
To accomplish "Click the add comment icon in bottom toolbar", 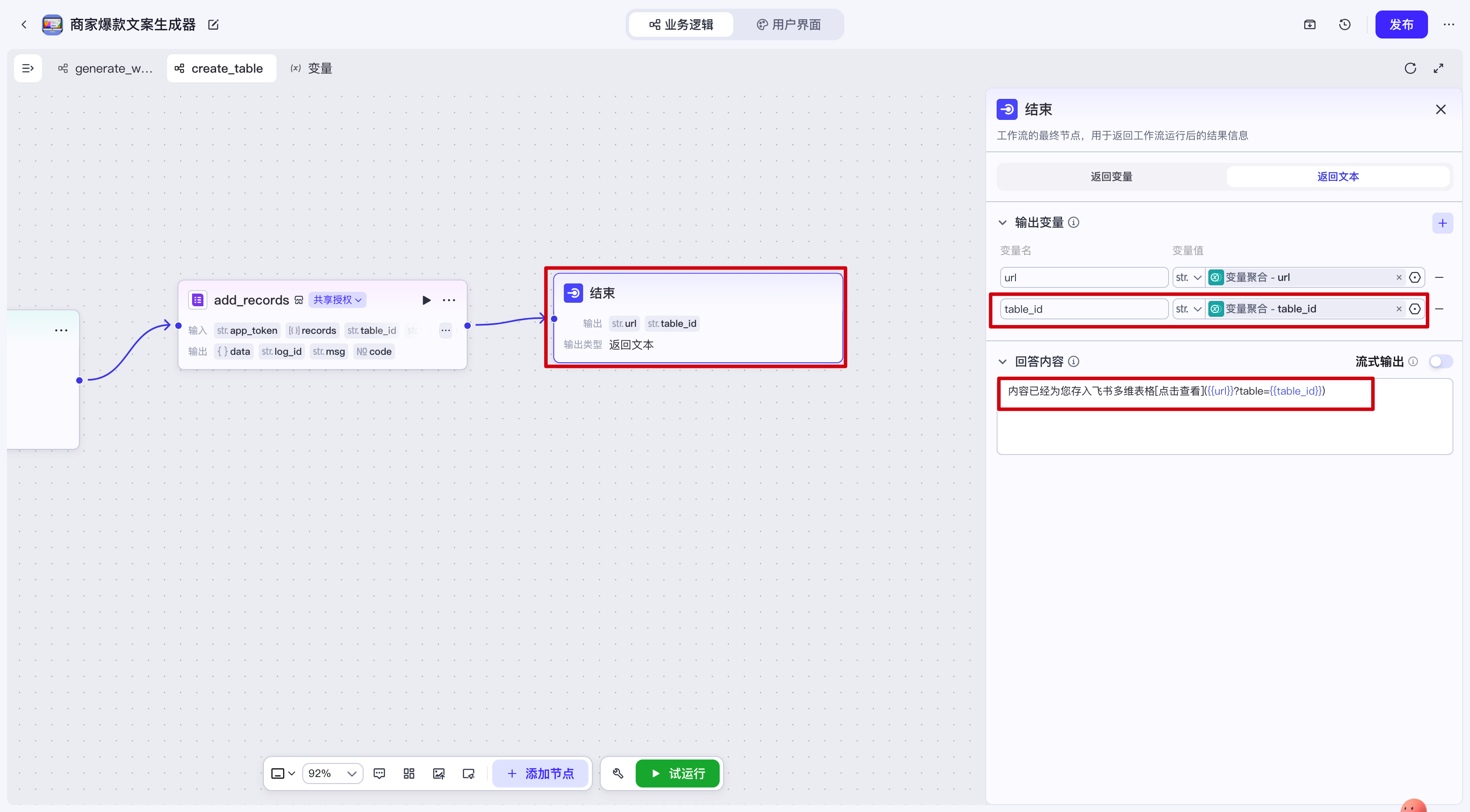I will click(x=379, y=773).
